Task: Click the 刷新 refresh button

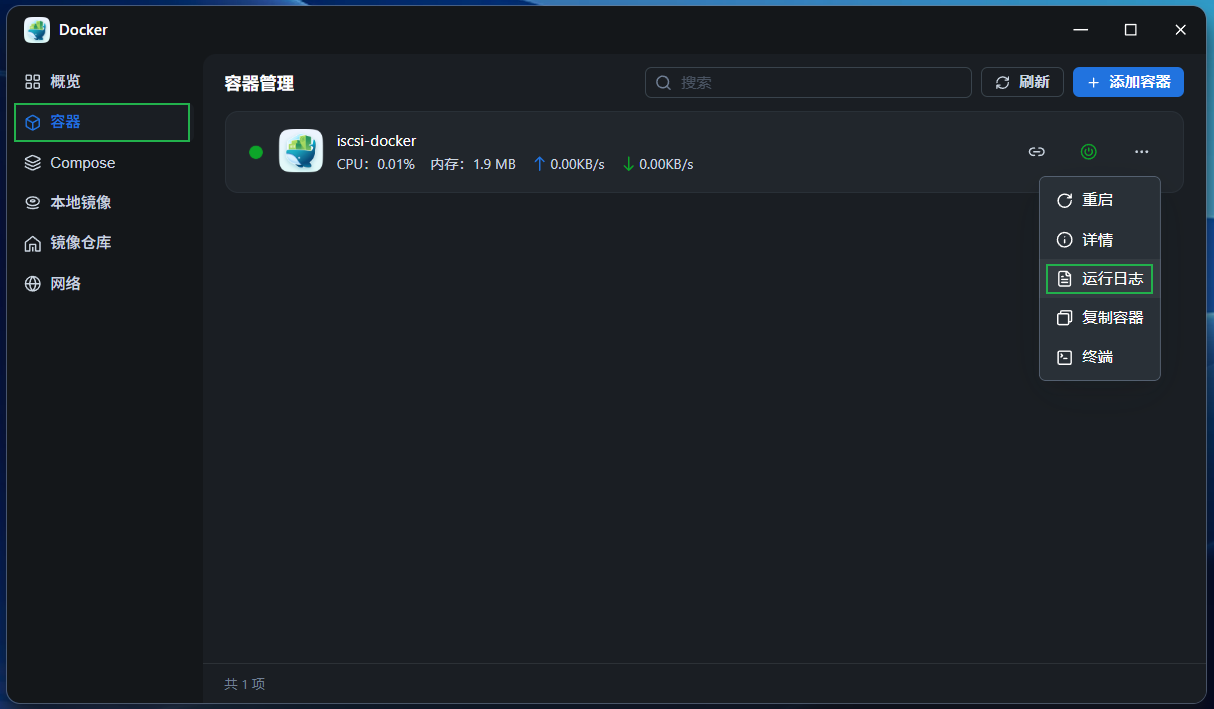Action: pos(1022,82)
